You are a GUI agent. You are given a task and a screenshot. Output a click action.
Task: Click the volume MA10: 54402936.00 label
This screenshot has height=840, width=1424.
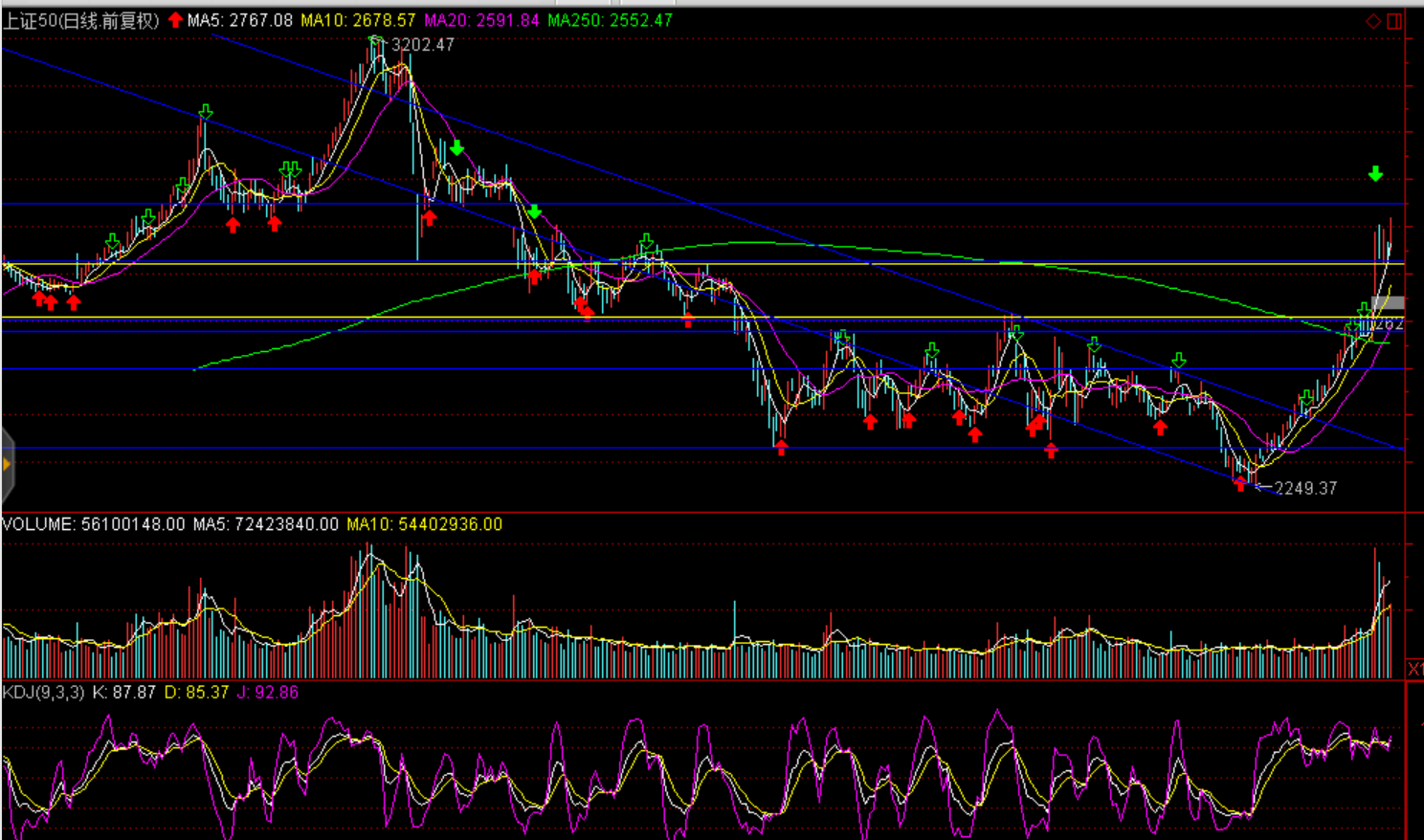click(x=424, y=524)
